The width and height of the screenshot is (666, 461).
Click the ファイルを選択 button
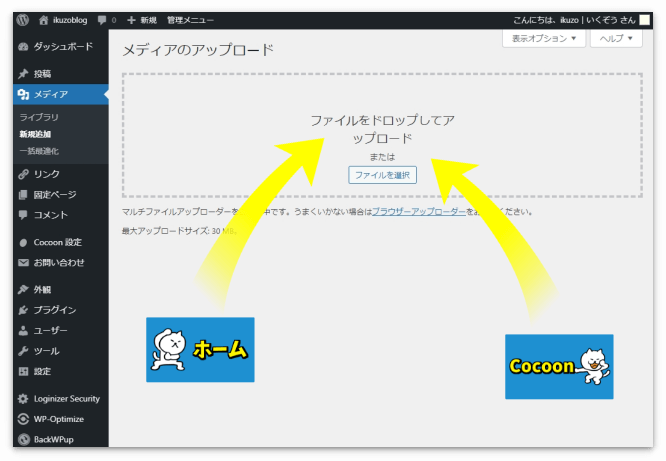[x=382, y=175]
